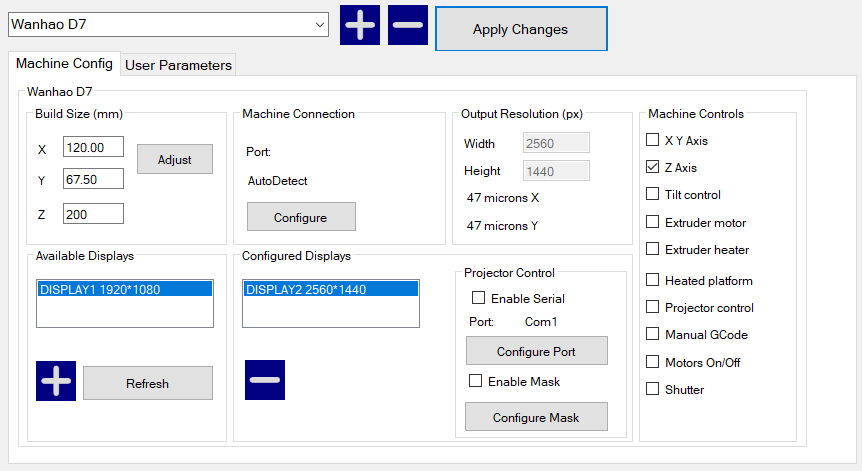Open machine connection Configure button
The height and width of the screenshot is (471, 862).
click(301, 217)
